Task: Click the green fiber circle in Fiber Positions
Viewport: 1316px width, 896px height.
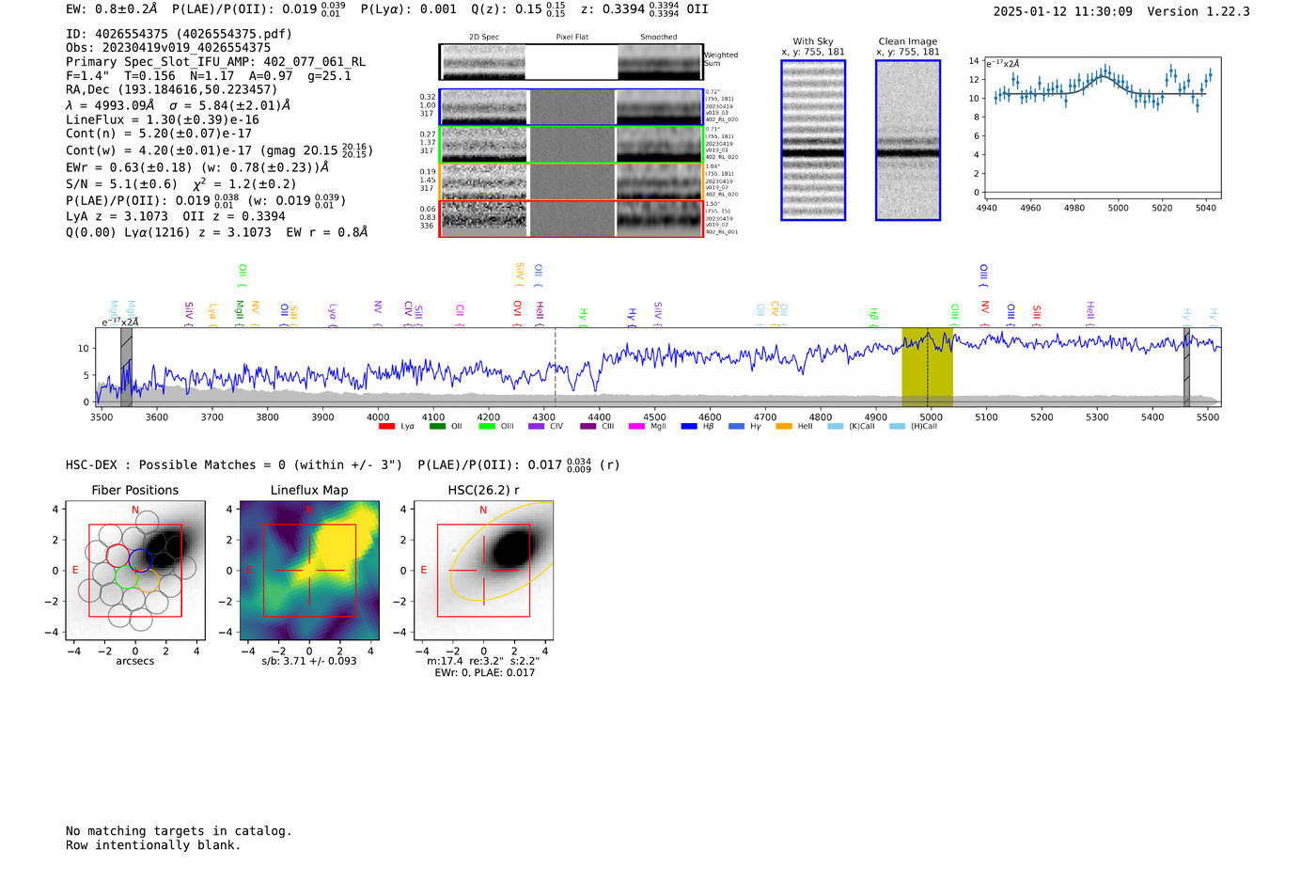Action: [127, 577]
